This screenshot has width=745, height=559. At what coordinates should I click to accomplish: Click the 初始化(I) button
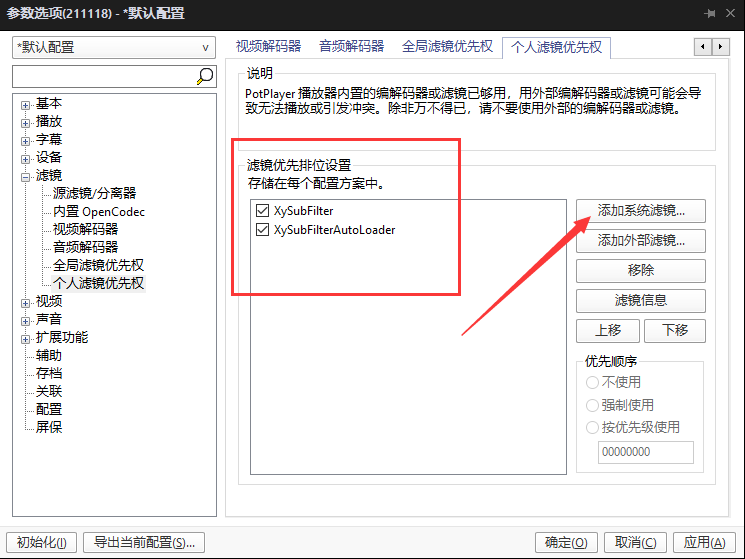[x=41, y=542]
